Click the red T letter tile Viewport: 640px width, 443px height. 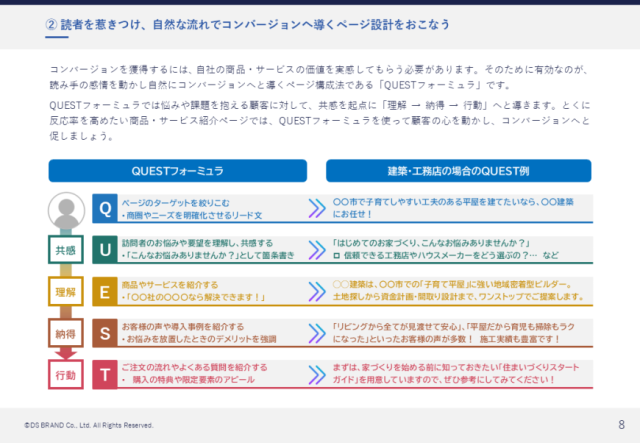pos(105,374)
